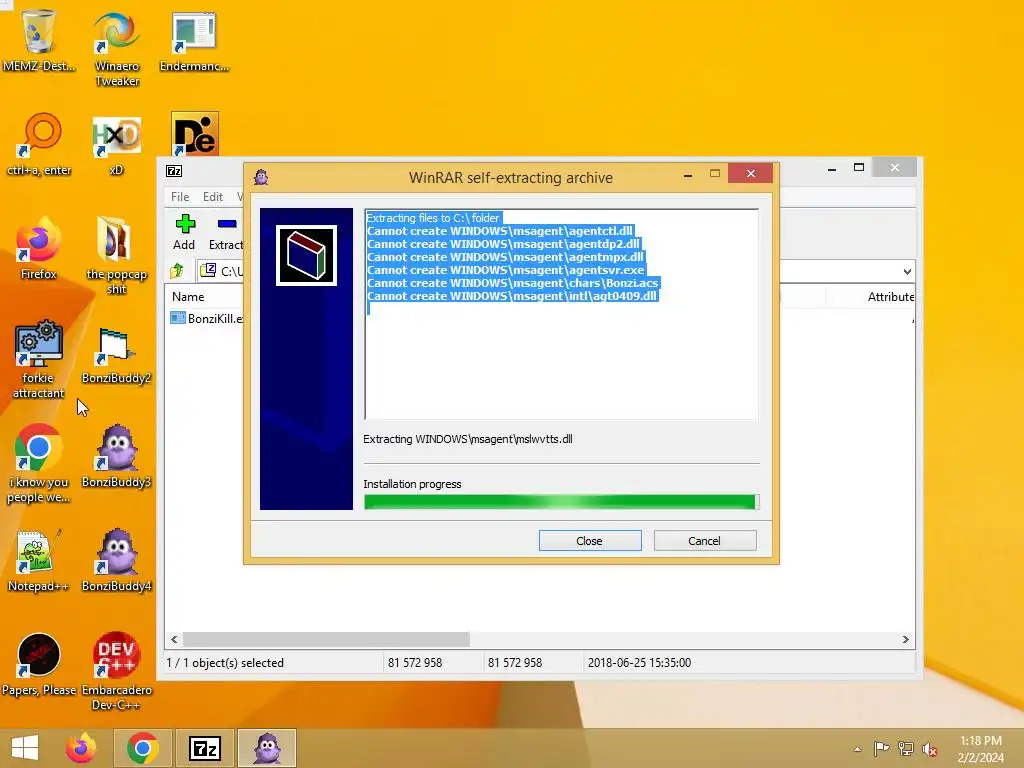The width and height of the screenshot is (1024, 768).
Task: Switch to Bonzi installer taskbar button
Action: 267,748
